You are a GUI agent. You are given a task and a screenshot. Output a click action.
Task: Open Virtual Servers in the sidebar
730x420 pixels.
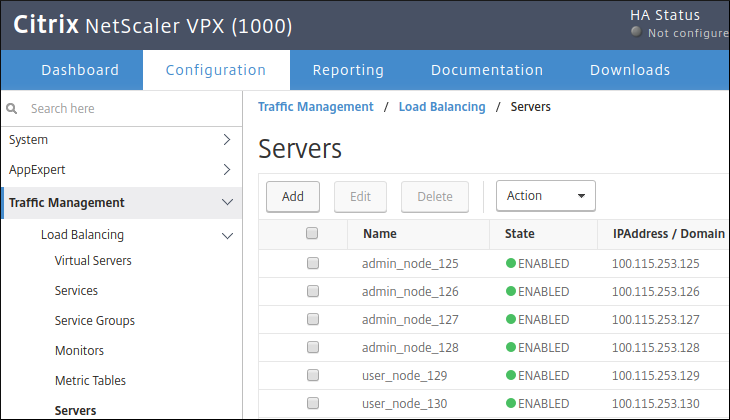(93, 261)
